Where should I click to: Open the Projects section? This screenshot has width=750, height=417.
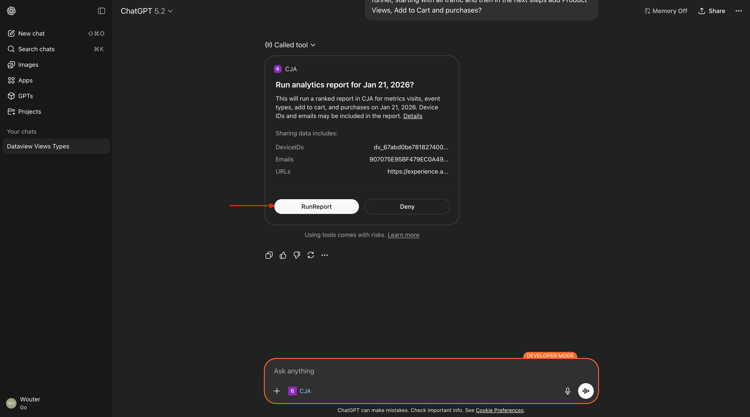tap(56, 111)
